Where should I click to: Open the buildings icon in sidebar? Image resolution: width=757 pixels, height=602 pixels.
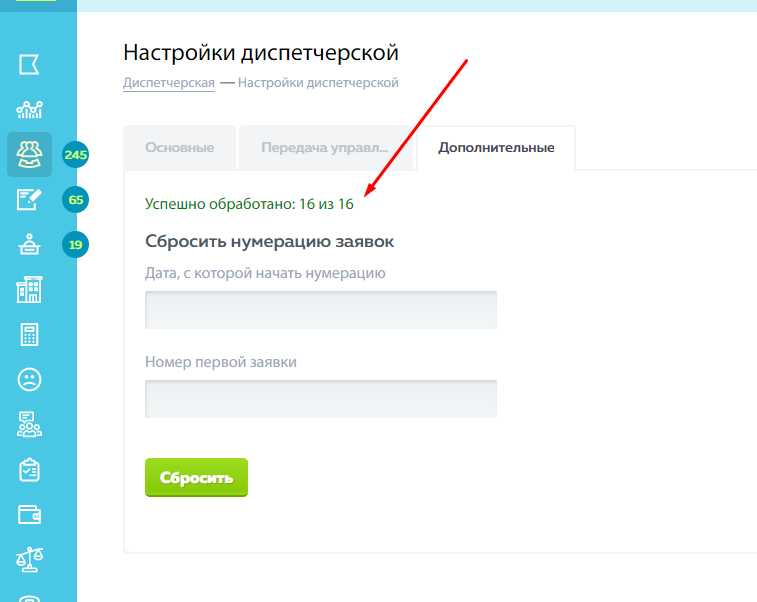(x=29, y=289)
